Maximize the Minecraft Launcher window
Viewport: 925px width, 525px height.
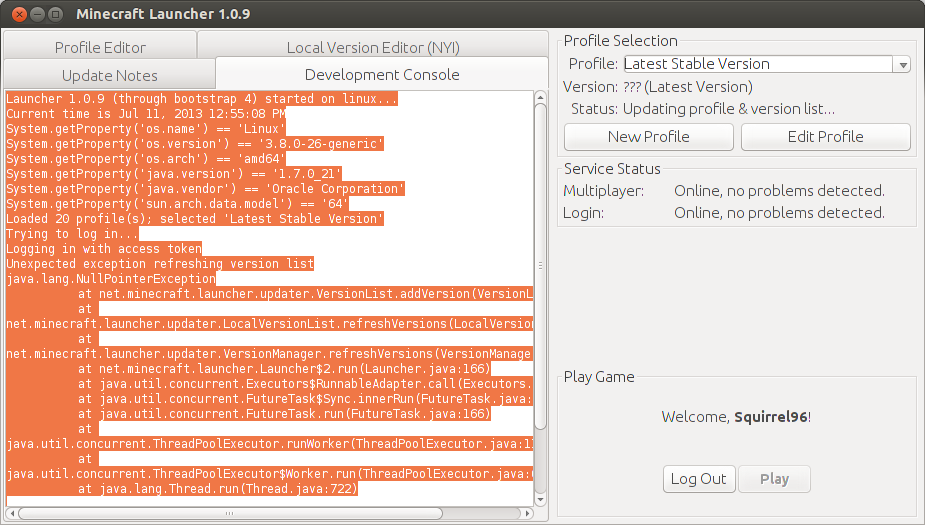pos(55,14)
